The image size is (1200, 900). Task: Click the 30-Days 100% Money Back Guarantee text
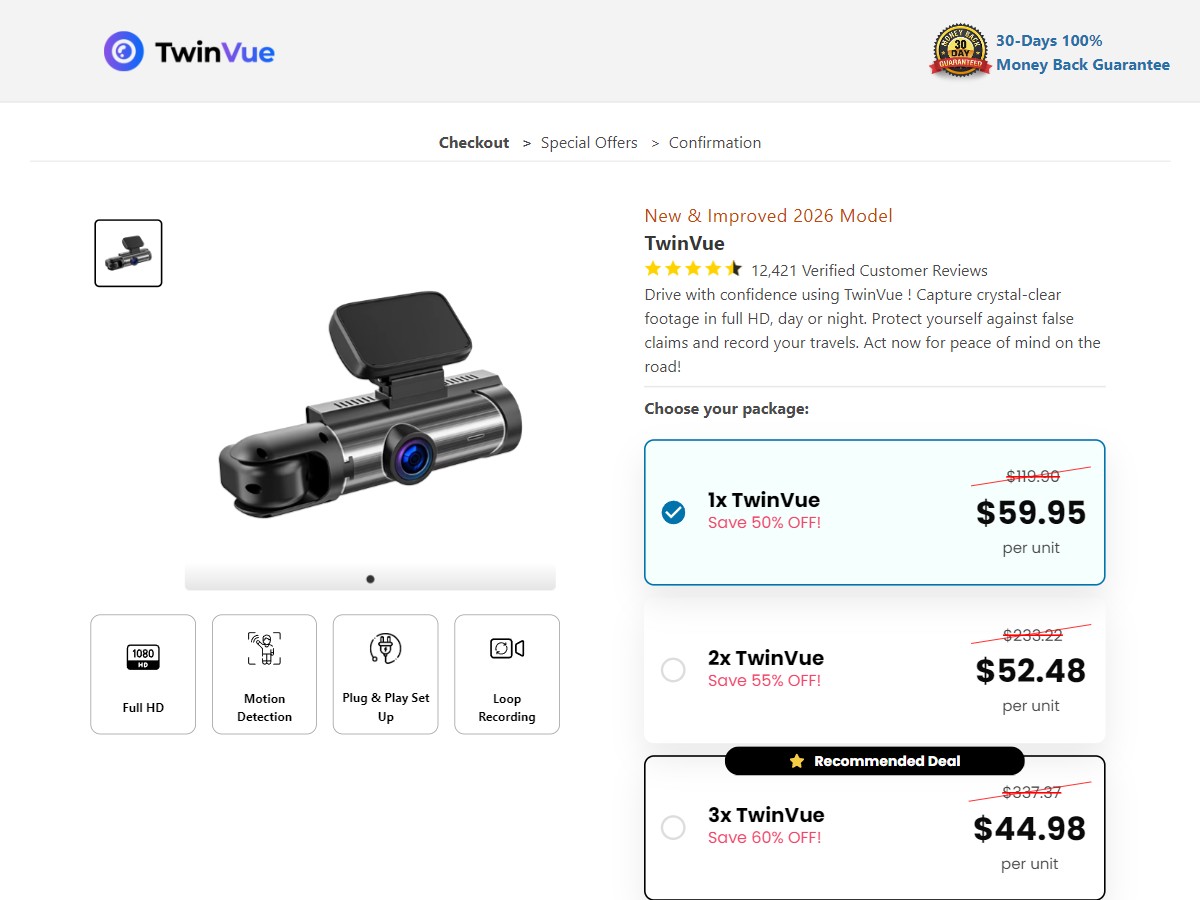tap(1082, 53)
